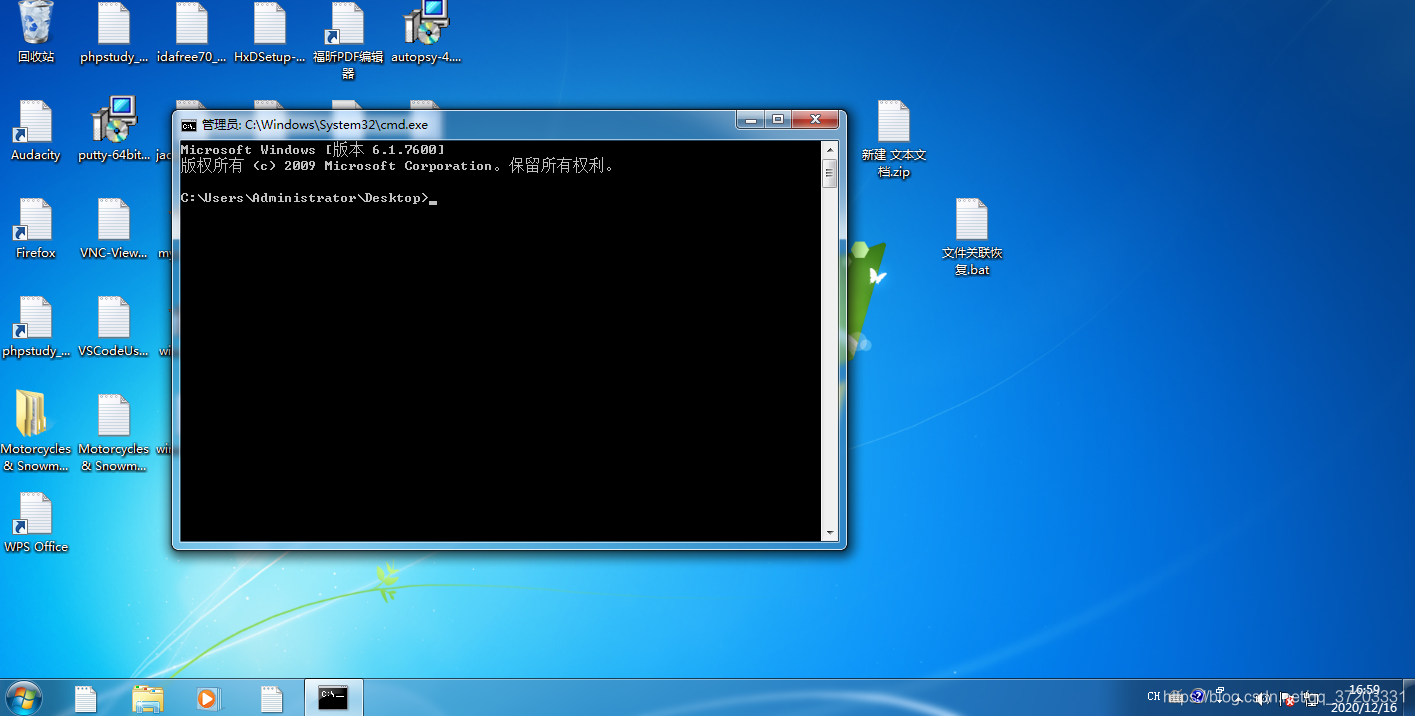Select the Firefox desktop shortcut

click(x=36, y=228)
